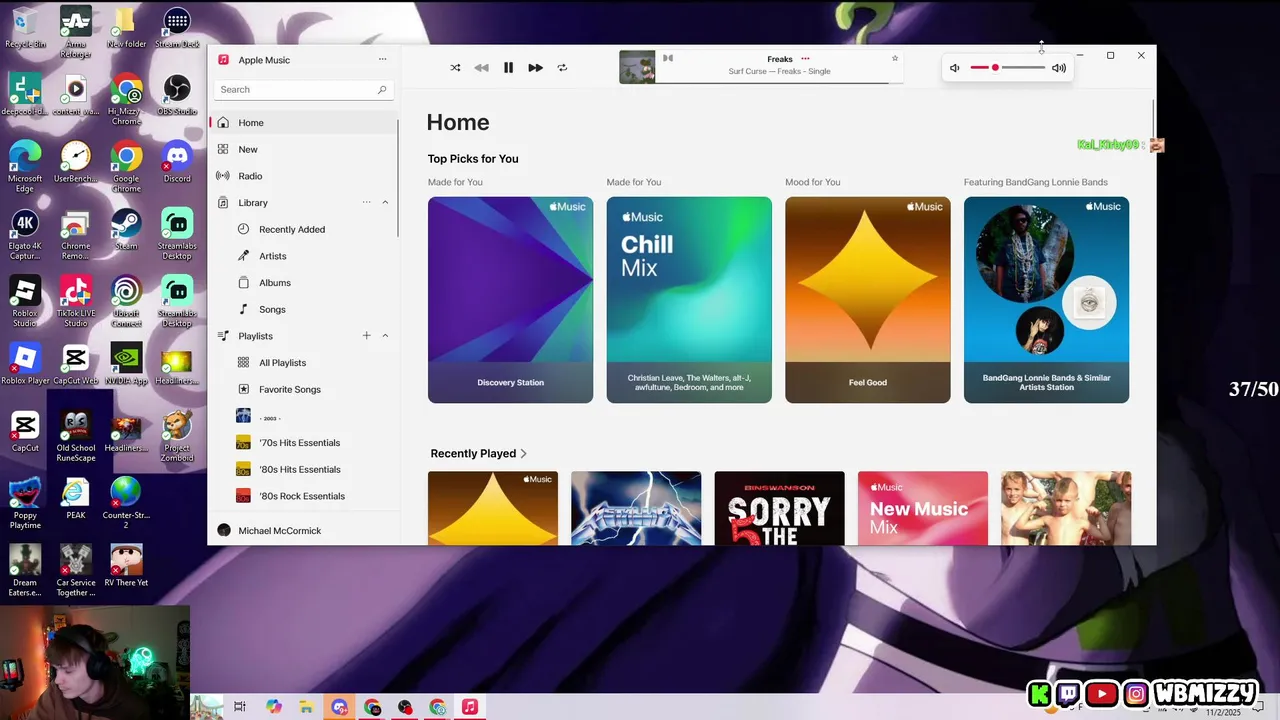This screenshot has height=720, width=1280.
Task: Open the Apple Music sidebar options menu
Action: tap(382, 60)
